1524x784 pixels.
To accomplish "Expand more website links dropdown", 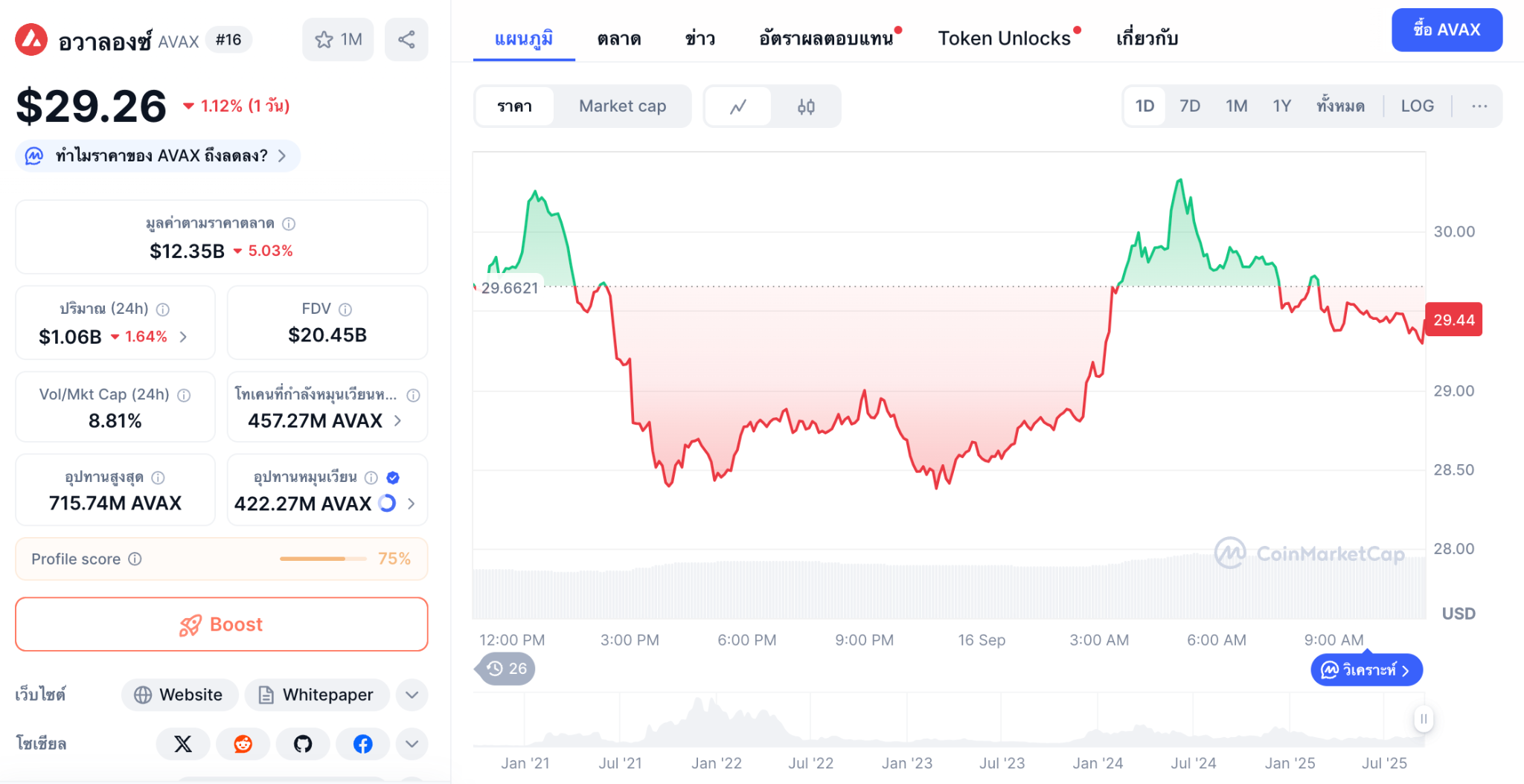I will coord(412,695).
